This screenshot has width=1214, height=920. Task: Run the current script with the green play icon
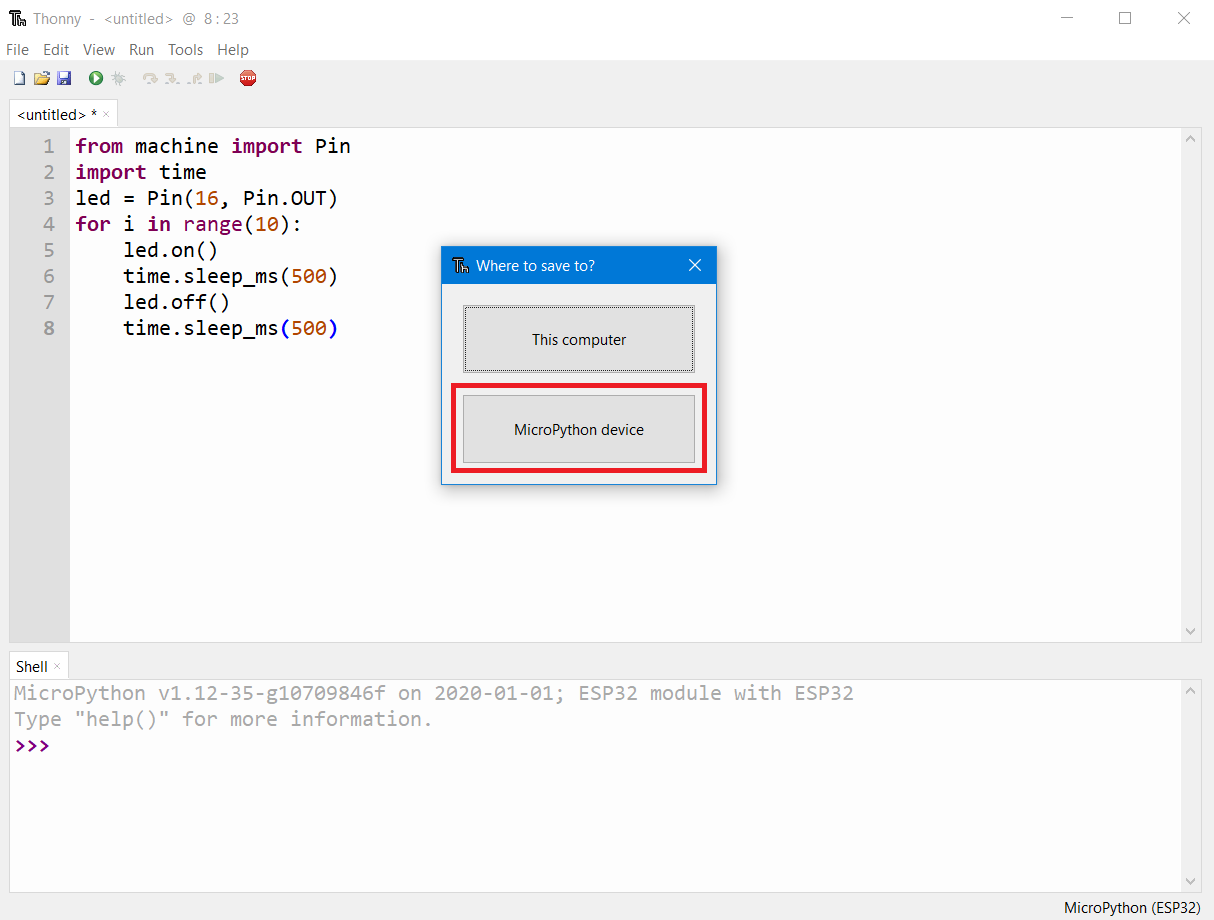click(96, 78)
